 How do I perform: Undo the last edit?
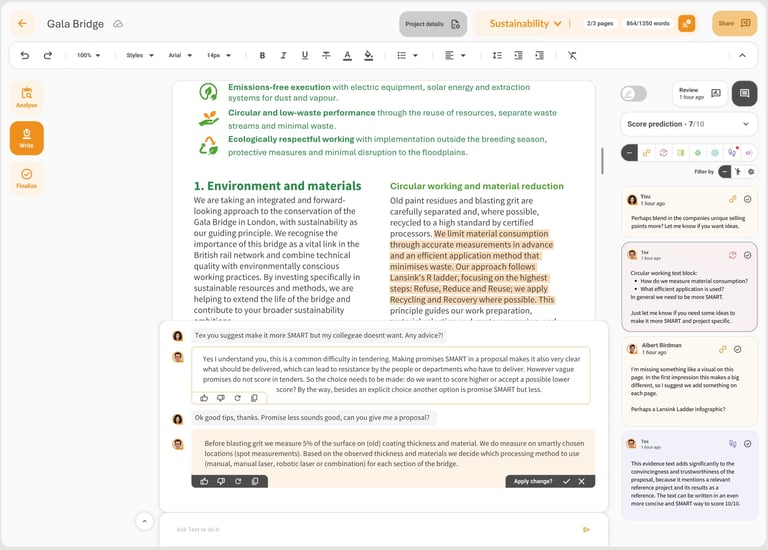(24, 55)
